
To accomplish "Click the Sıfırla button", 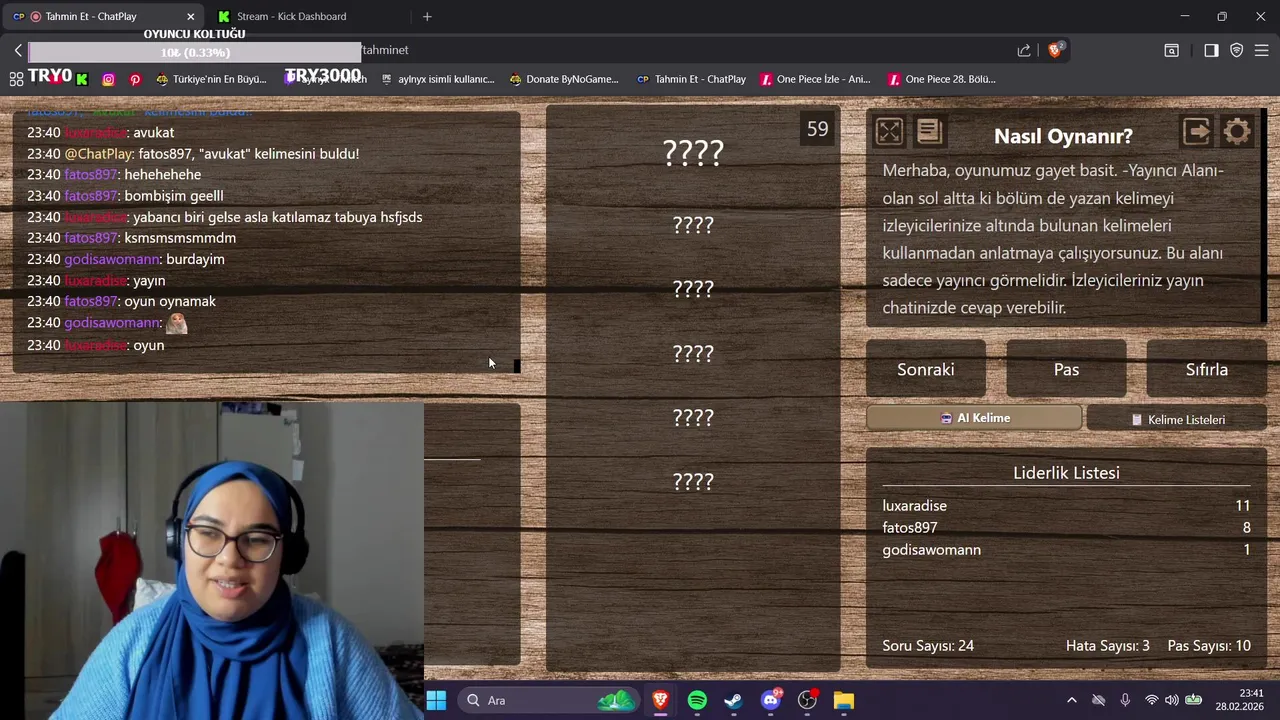I will [1206, 370].
